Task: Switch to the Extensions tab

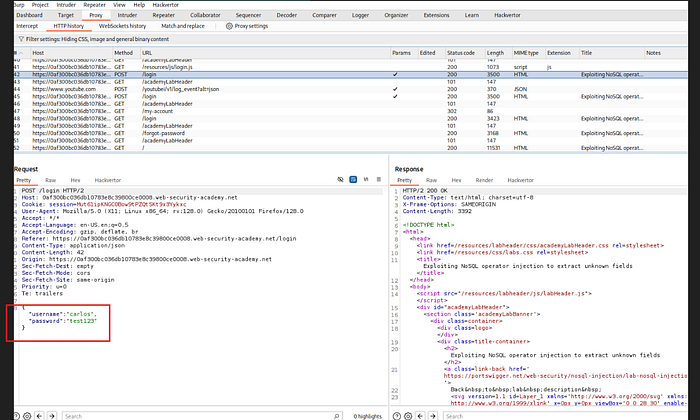Action: (x=437, y=15)
